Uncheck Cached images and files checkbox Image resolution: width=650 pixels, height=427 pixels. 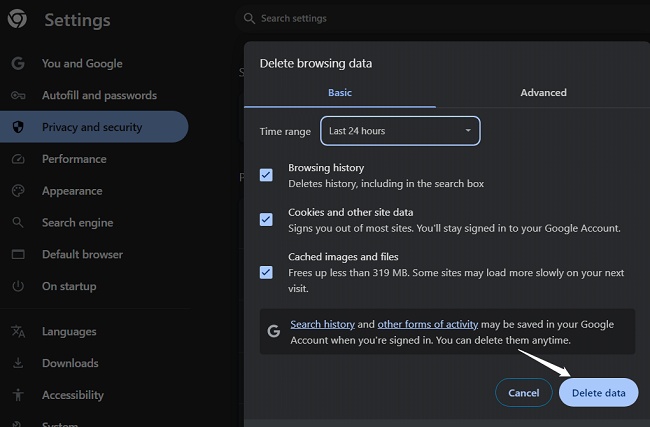pos(266,272)
